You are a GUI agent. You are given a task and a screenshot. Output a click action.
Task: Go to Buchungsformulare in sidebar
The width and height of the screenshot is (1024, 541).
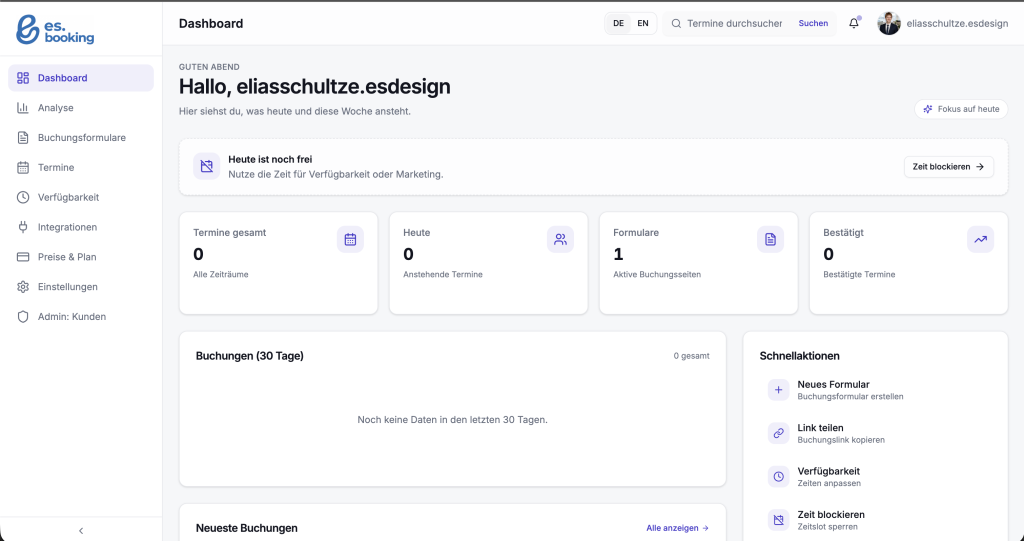(x=81, y=138)
